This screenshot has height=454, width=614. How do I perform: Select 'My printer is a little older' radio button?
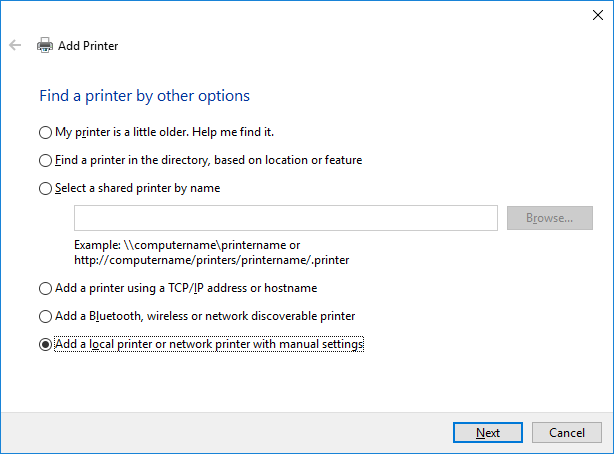(x=45, y=132)
